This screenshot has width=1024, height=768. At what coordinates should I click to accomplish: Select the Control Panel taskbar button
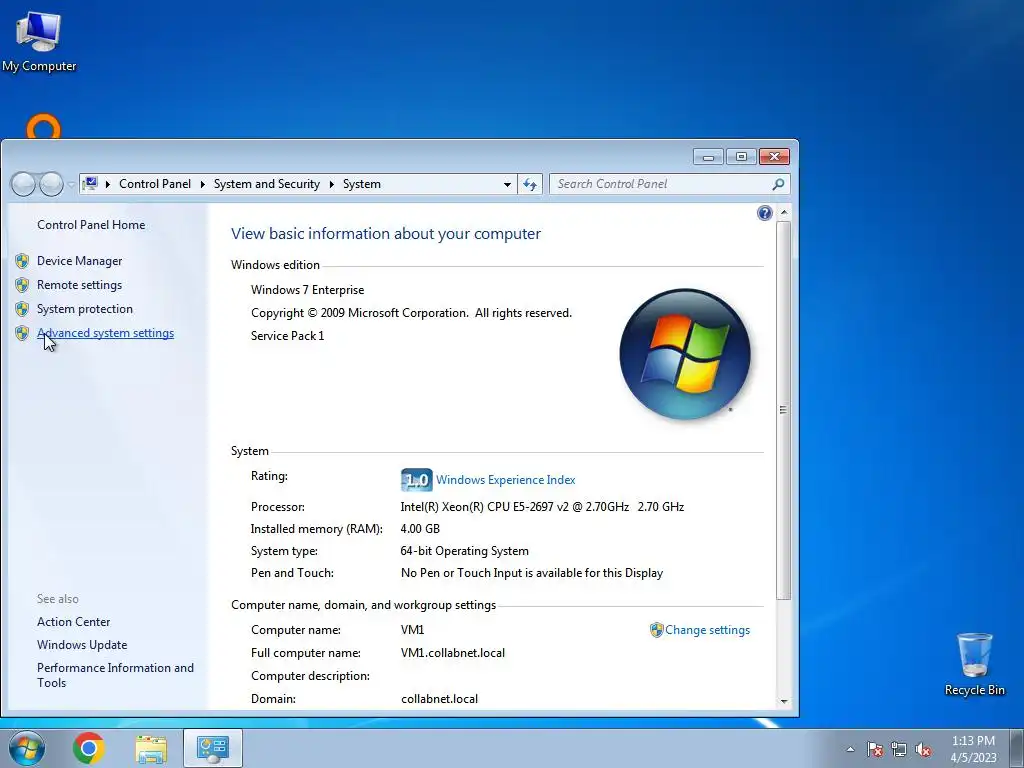point(213,748)
